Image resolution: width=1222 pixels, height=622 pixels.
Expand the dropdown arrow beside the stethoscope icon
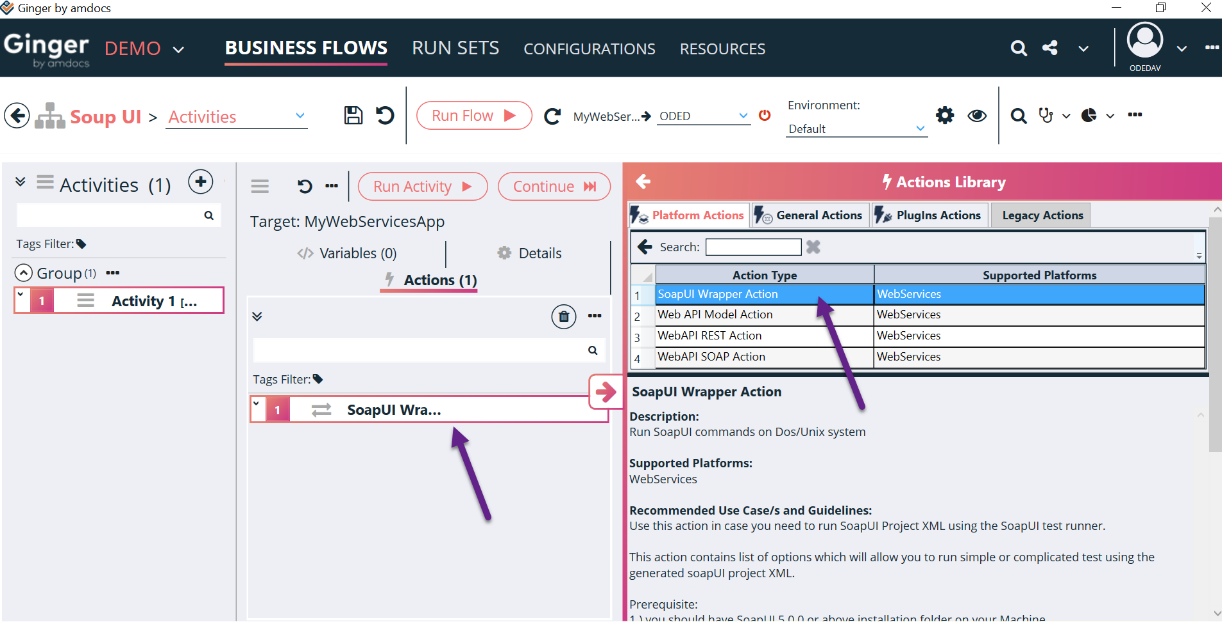pos(1065,116)
